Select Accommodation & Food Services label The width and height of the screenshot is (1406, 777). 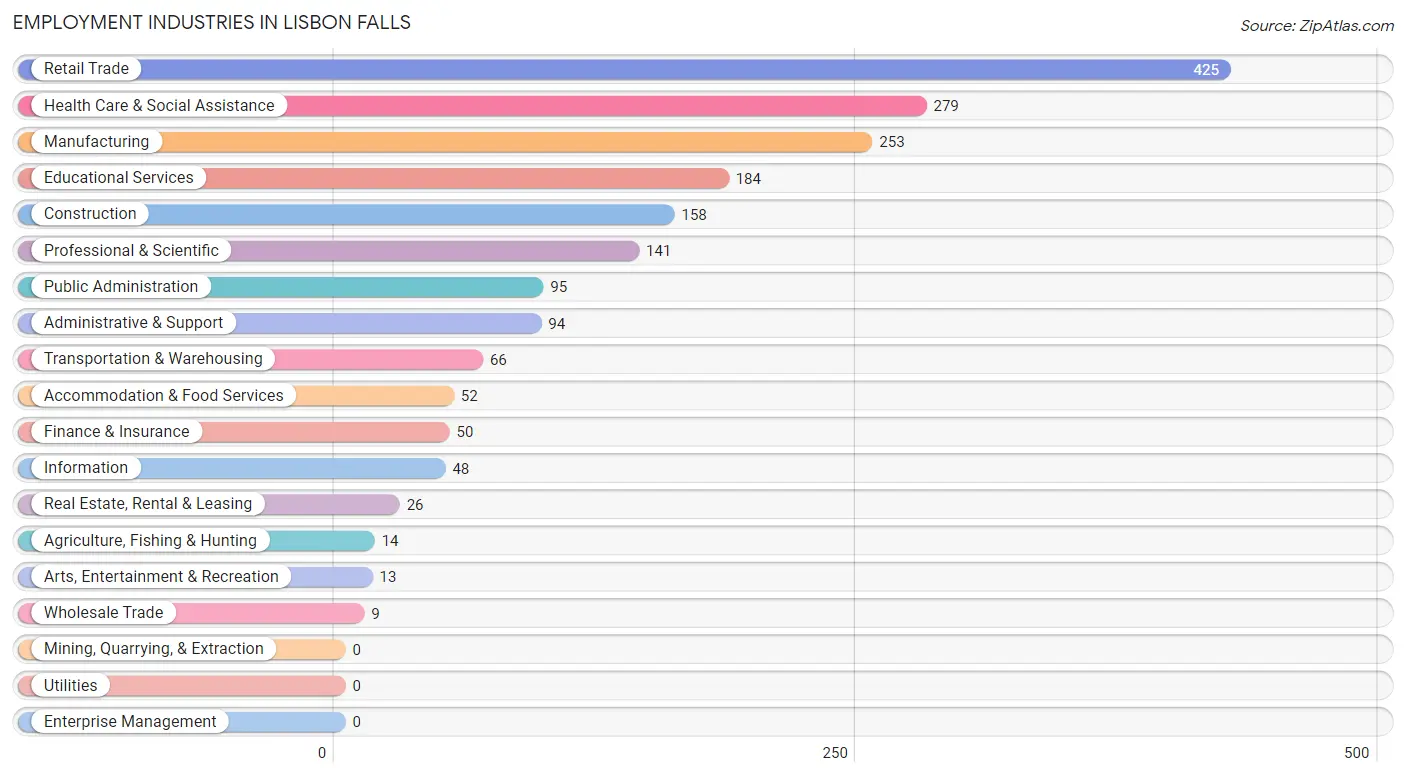pos(164,395)
